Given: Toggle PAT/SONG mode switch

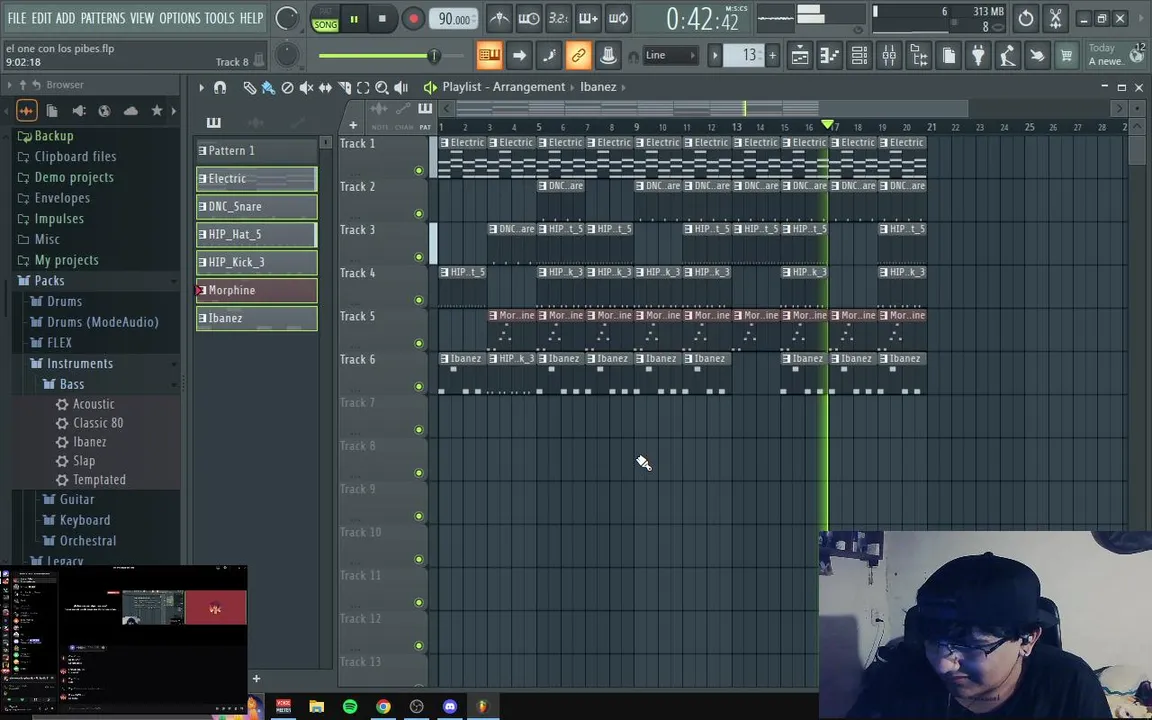Looking at the screenshot, I should click(325, 19).
